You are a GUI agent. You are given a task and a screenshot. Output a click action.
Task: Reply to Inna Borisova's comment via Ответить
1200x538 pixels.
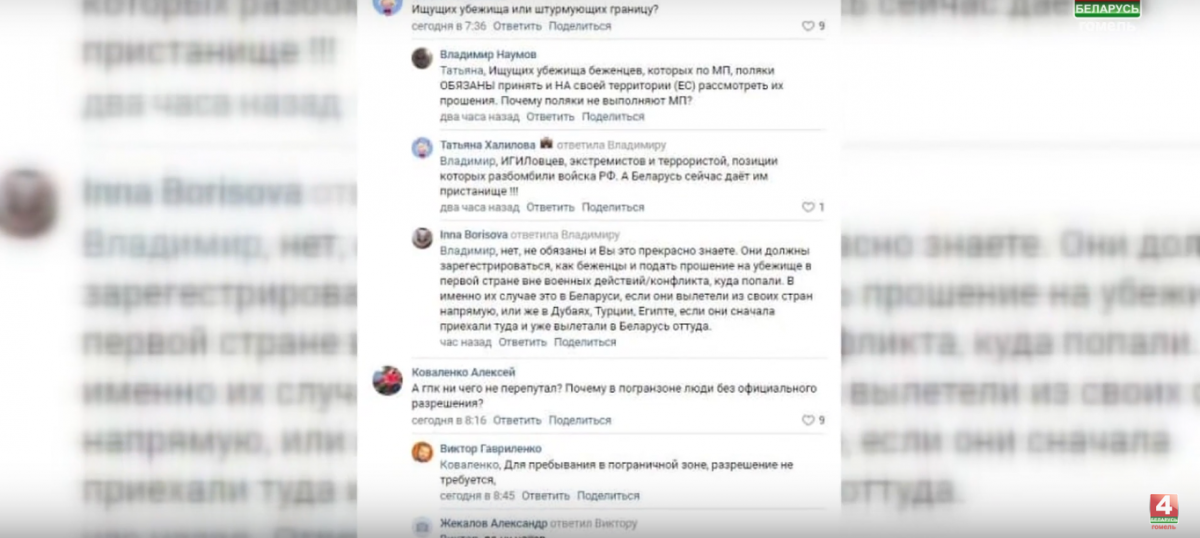(x=522, y=342)
